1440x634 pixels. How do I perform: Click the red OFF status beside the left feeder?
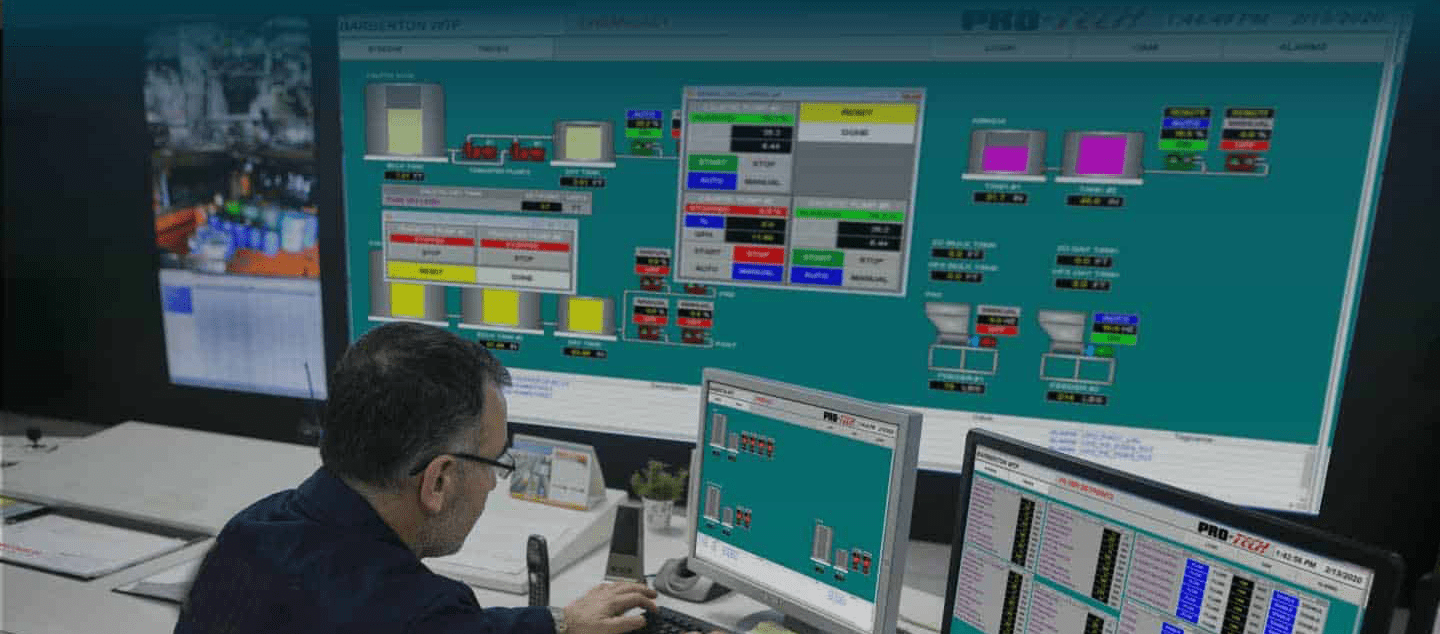click(997, 329)
